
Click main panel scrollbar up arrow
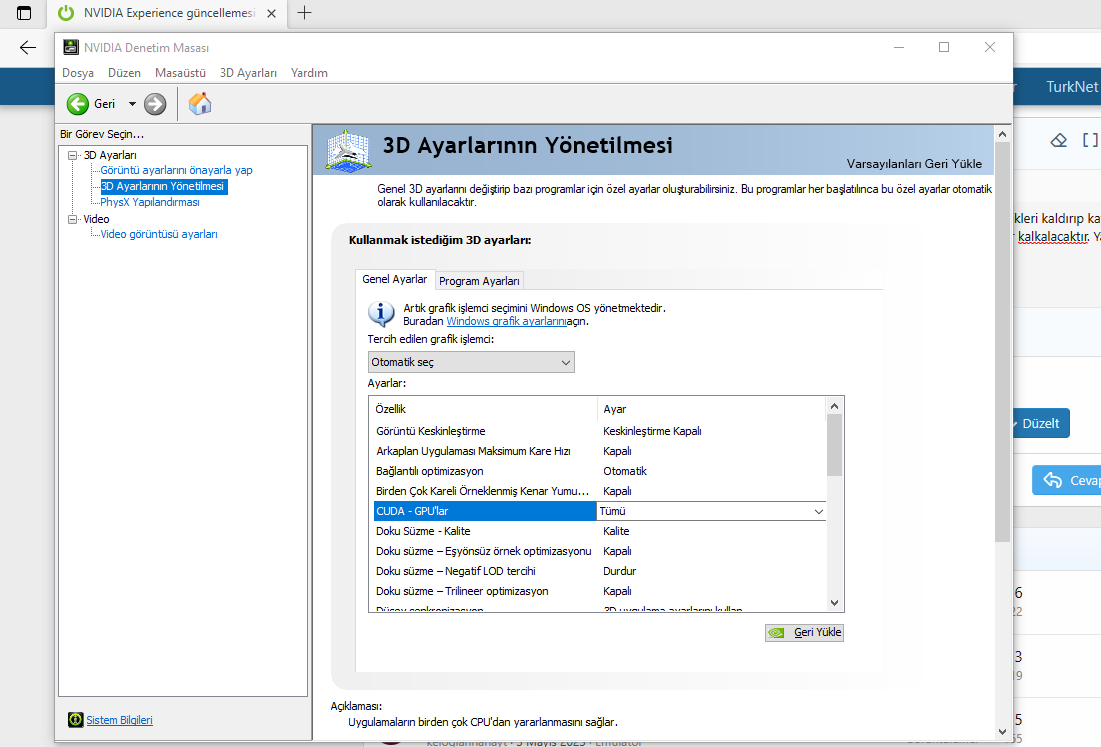click(1003, 134)
